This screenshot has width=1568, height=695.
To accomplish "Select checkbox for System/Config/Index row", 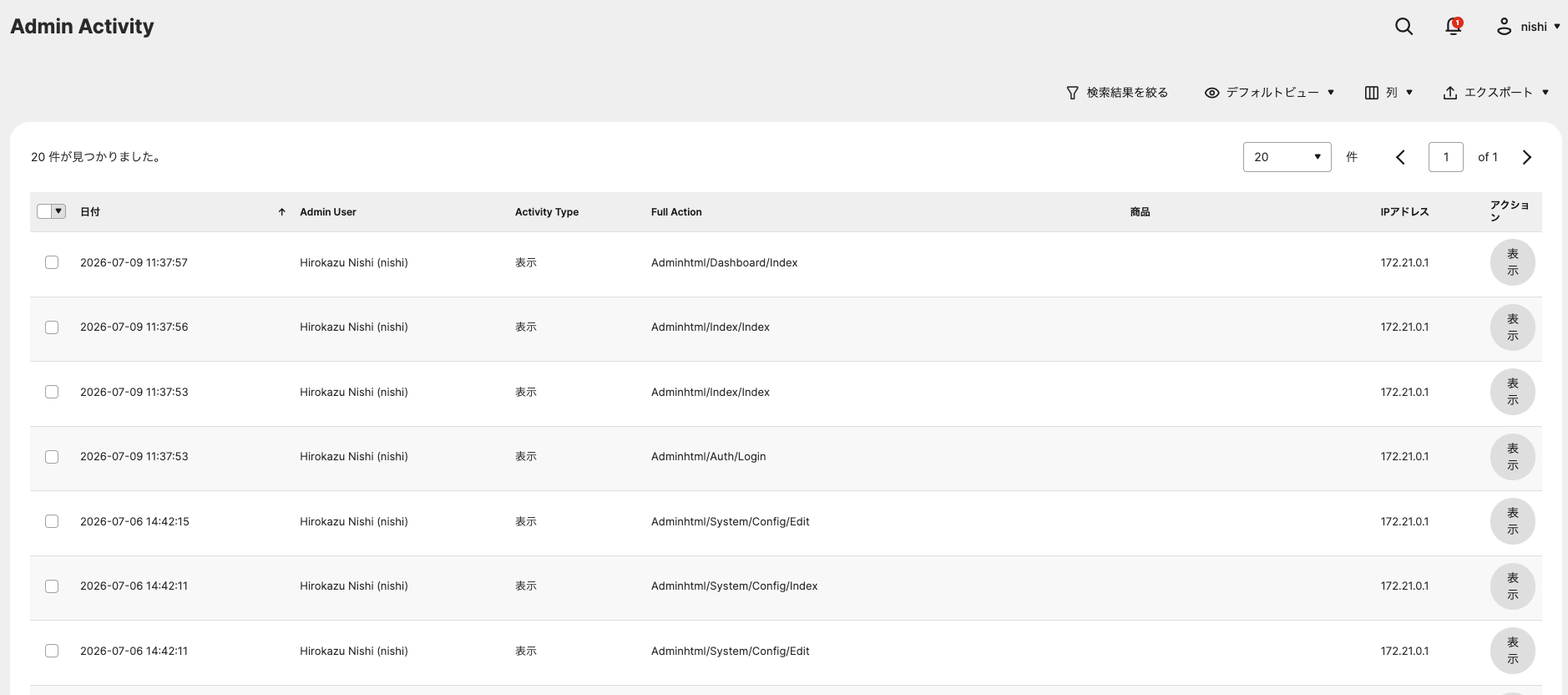I will pos(52,586).
